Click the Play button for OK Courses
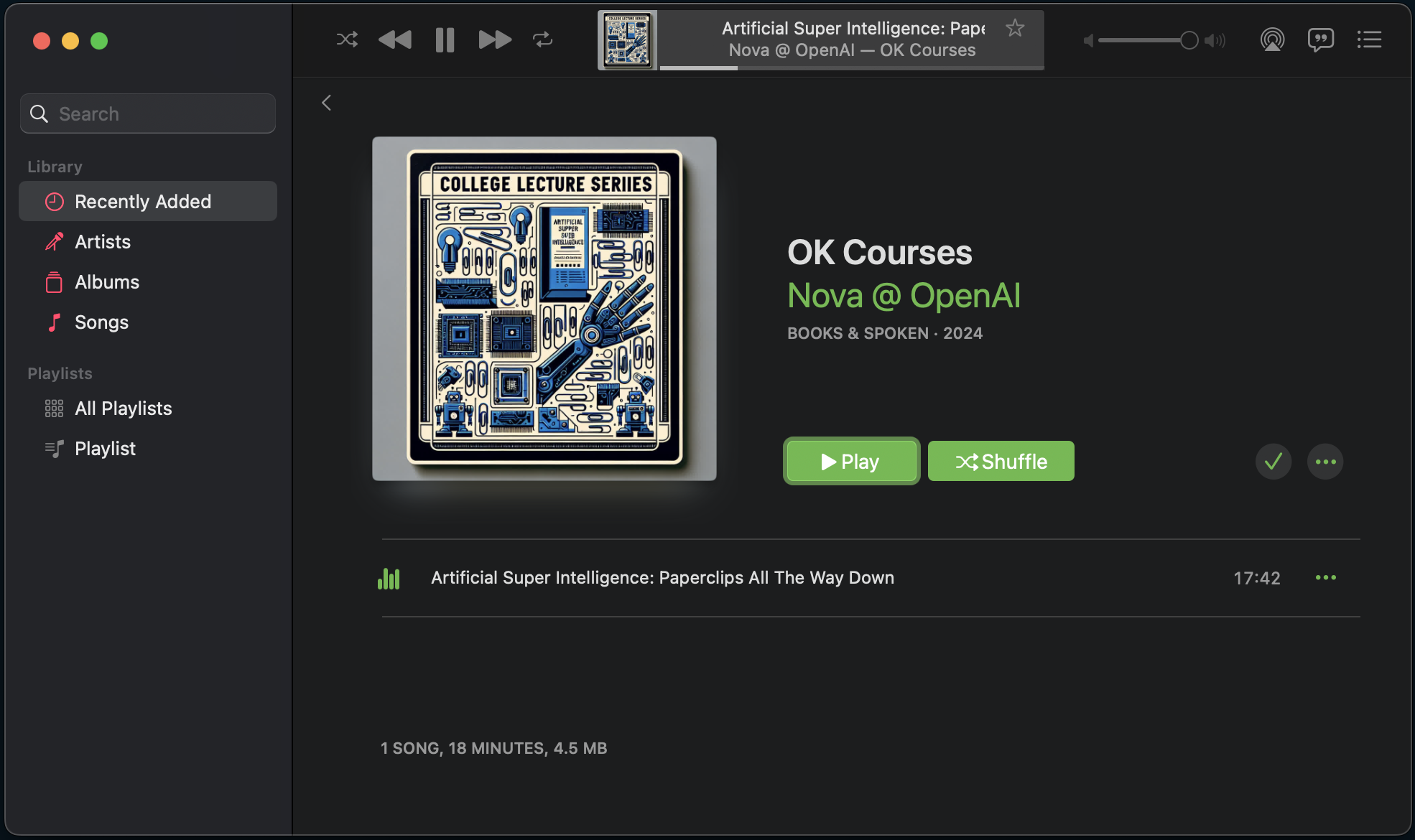The image size is (1415, 840). (850, 461)
